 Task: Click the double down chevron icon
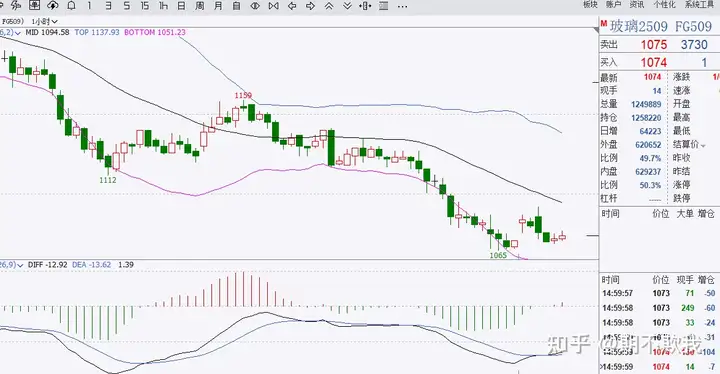pos(347,6)
